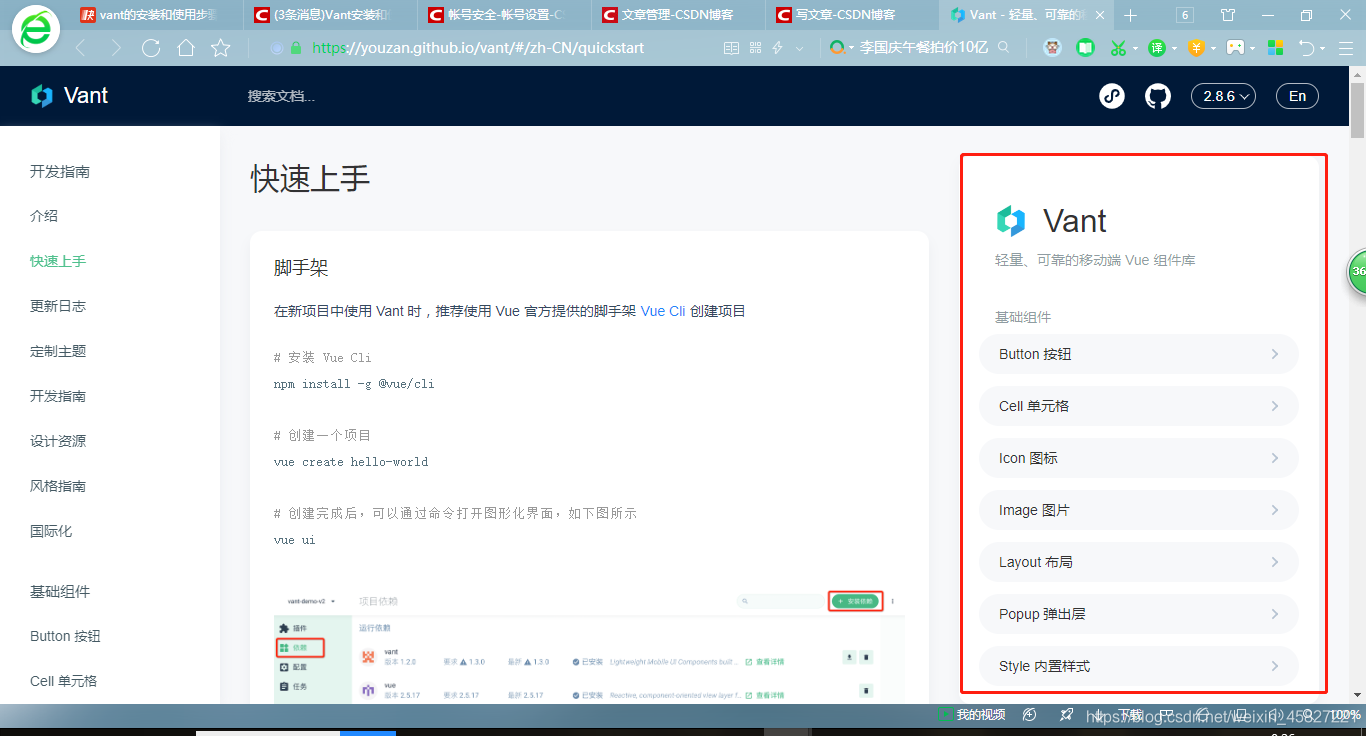
Task: Click the browser forward arrow
Action: coord(116,48)
